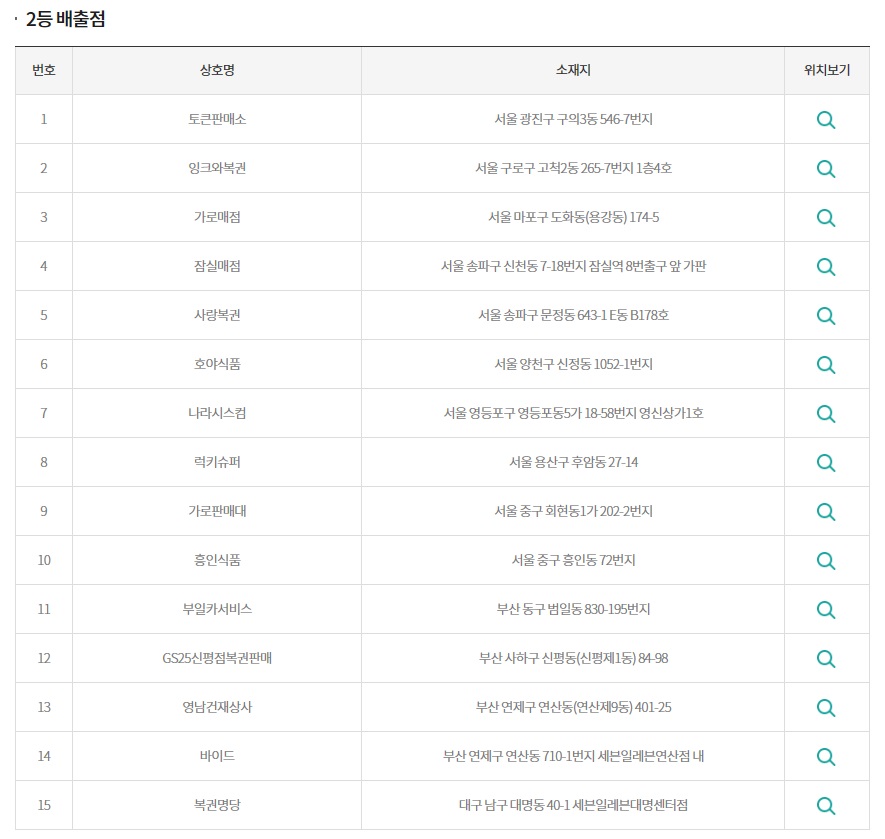This screenshot has height=839, width=885.
Task: Select store name GS25신평점복권판매
Action: click(x=217, y=658)
